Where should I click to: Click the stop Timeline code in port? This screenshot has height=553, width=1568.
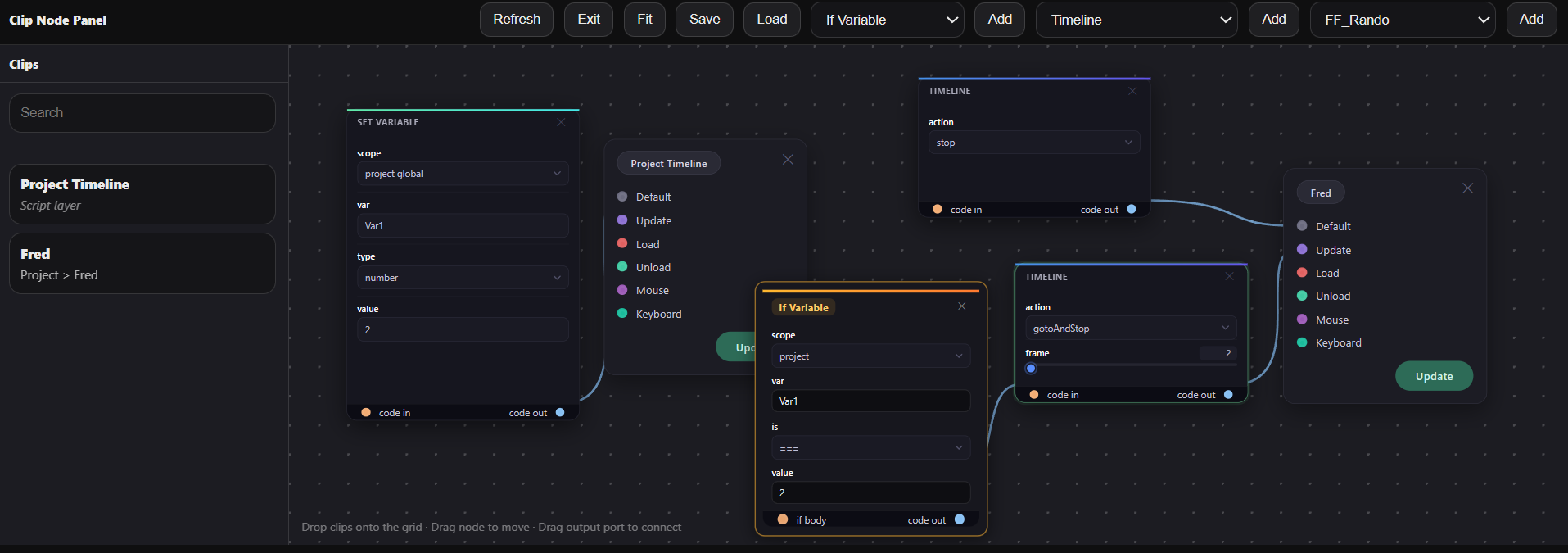[x=938, y=210]
